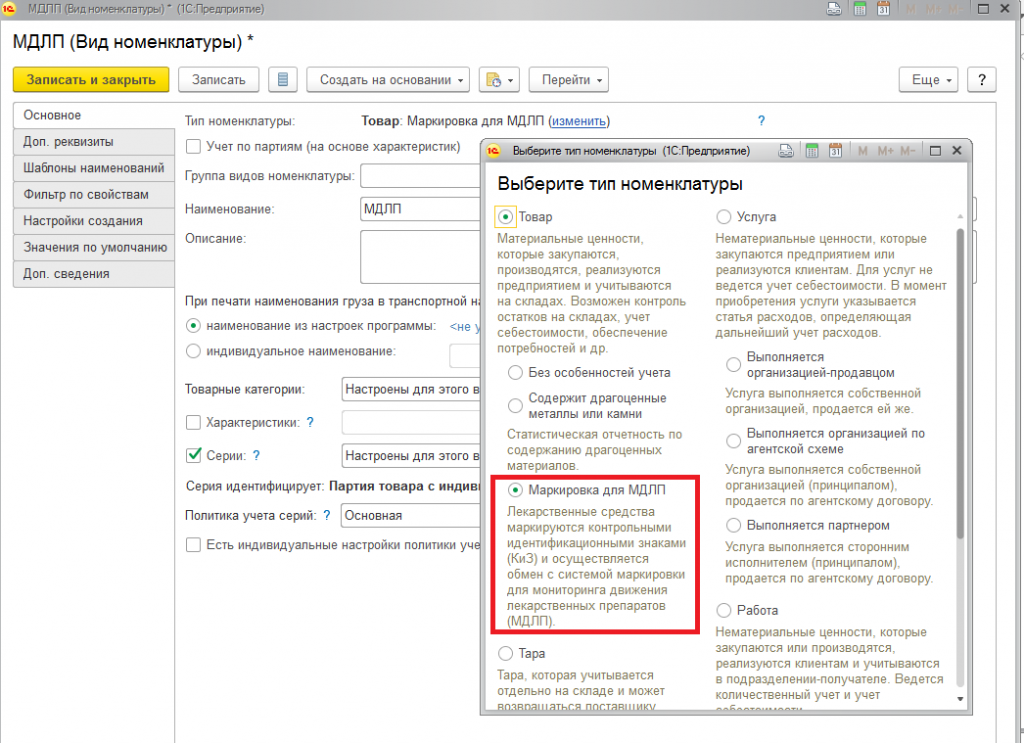Select Выполняется партнером option

coord(733,526)
